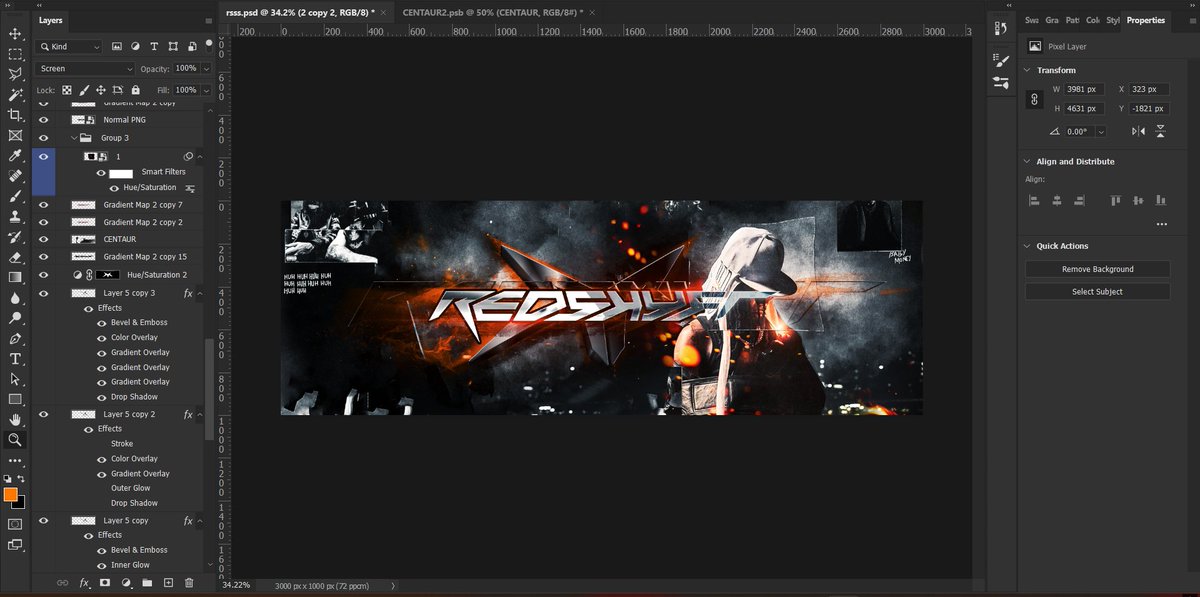1200x597 pixels.
Task: Select the Dodge tool
Action: pyautogui.click(x=15, y=318)
